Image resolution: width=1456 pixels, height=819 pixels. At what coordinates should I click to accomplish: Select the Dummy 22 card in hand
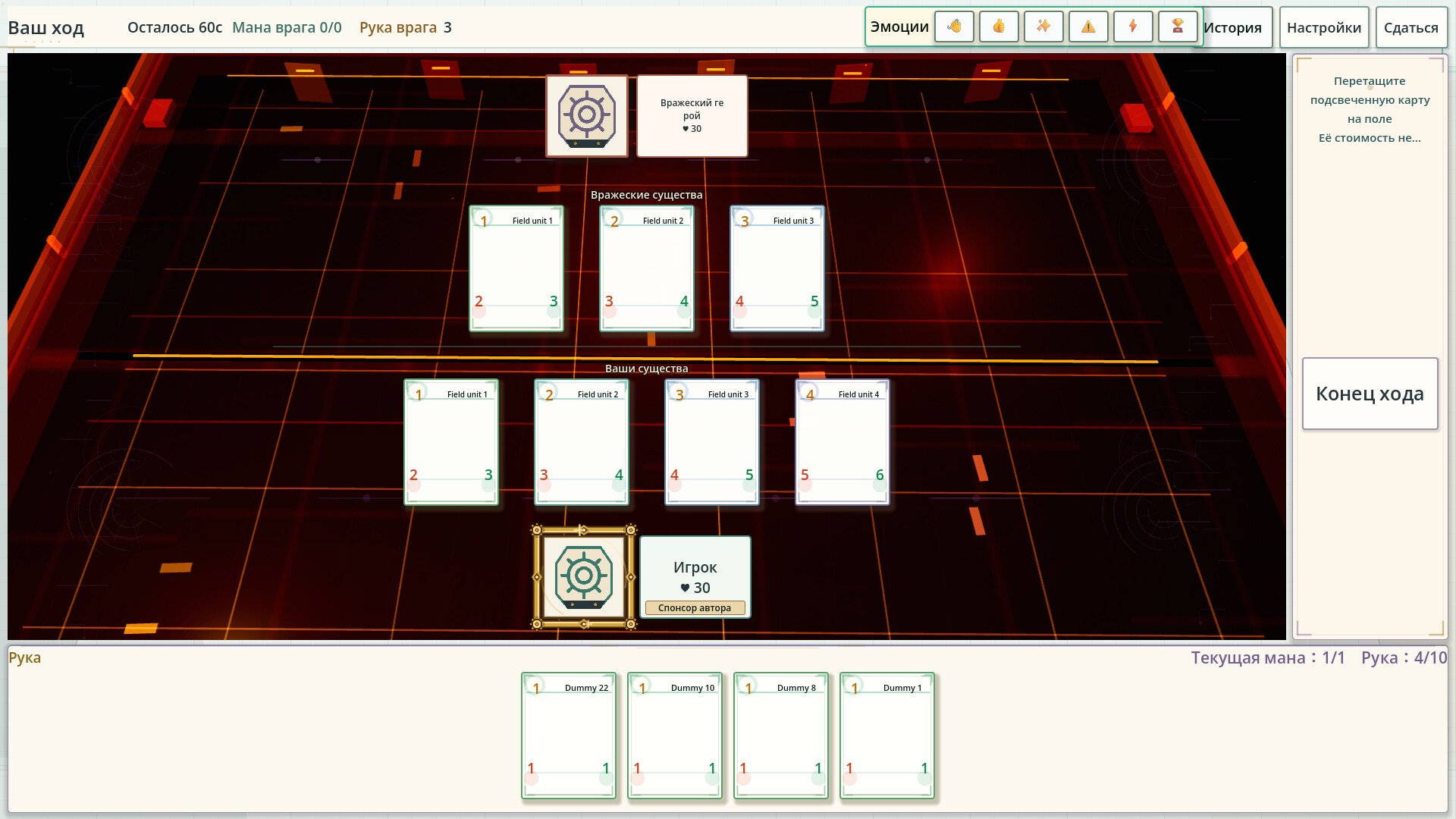569,736
